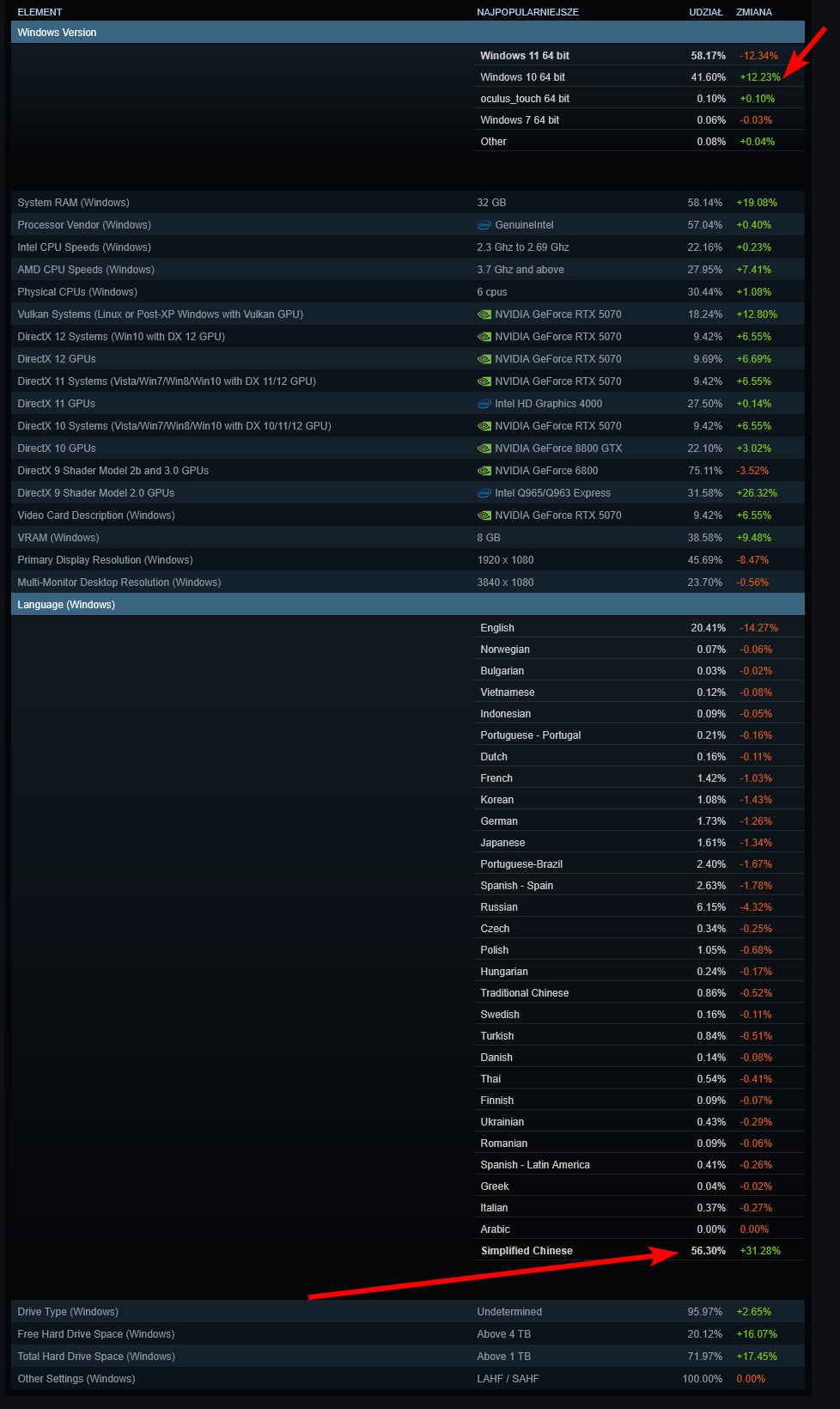Click NVIDIA logo beside GeForce 6800
This screenshot has height=1409, width=840.
coord(484,471)
